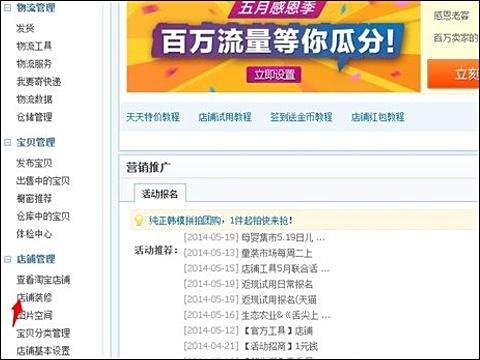The image size is (480, 360).
Task: Open 店铺基本设置 link
Action: [43, 350]
